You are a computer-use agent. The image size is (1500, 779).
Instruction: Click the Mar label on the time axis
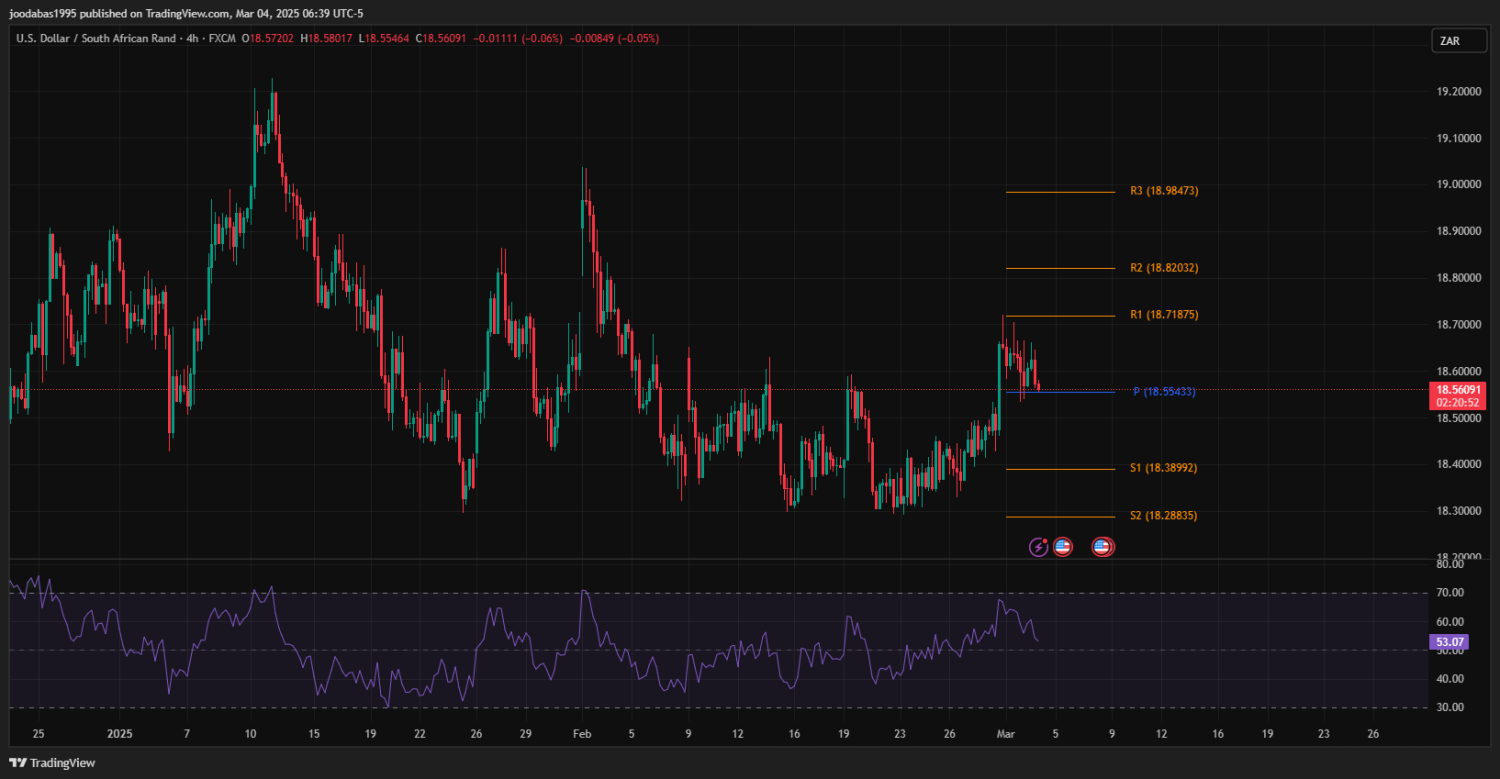tap(1005, 734)
